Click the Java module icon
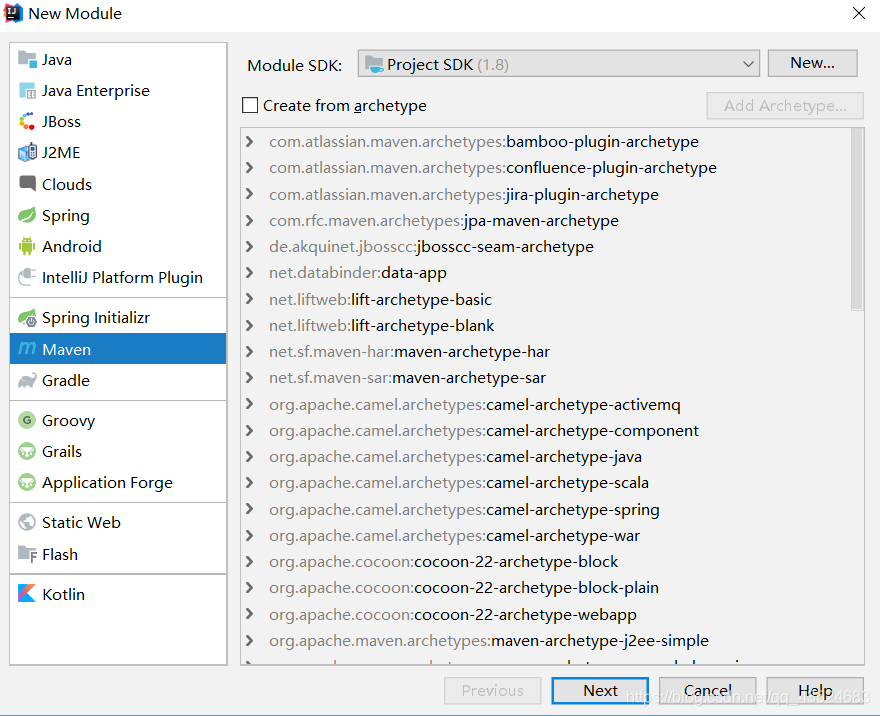 (x=27, y=59)
